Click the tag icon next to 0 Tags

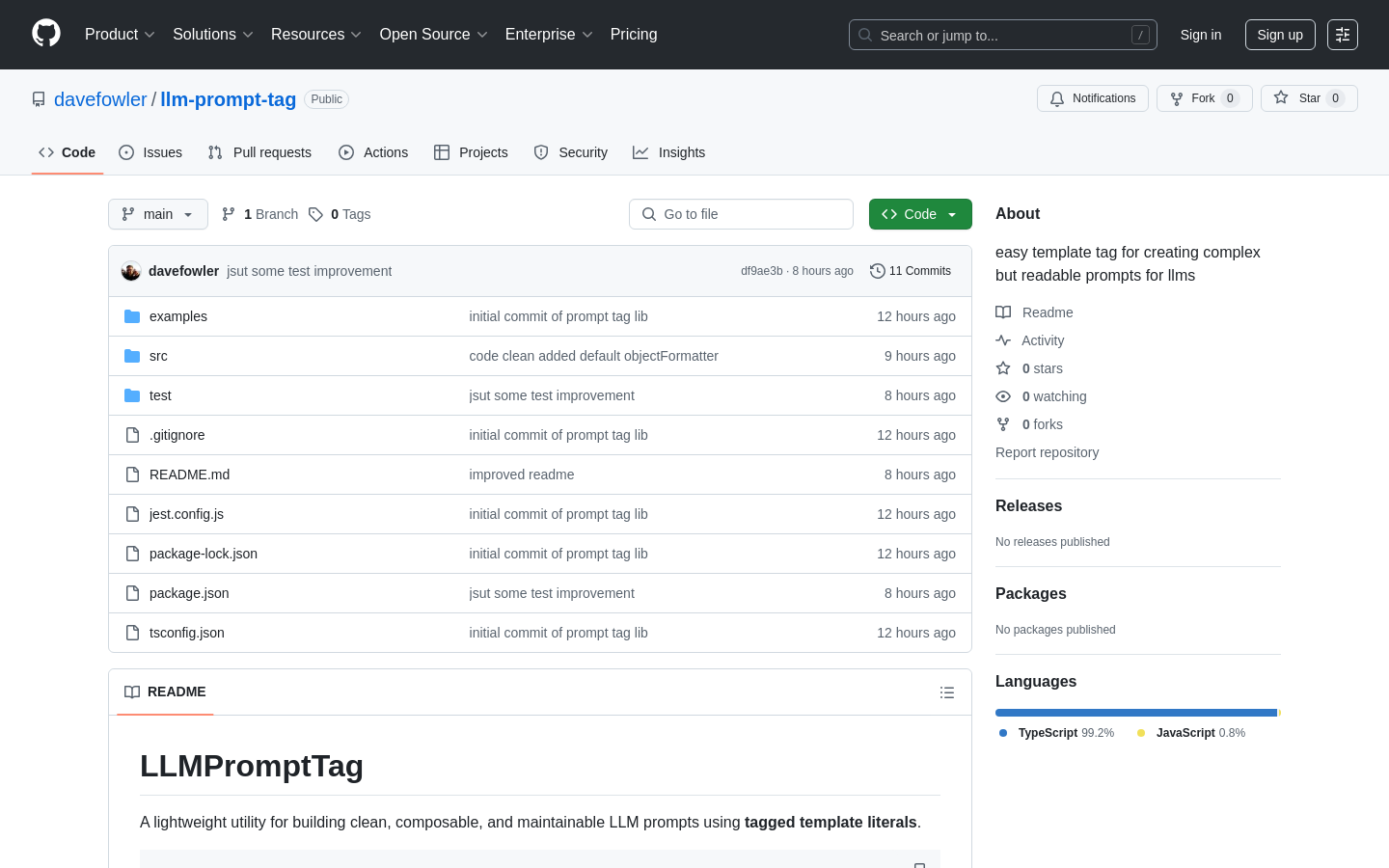tap(315, 214)
